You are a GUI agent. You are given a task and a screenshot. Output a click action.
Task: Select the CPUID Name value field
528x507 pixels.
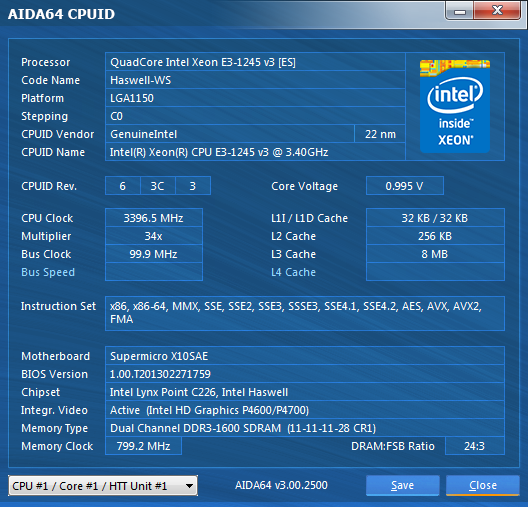click(x=255, y=152)
